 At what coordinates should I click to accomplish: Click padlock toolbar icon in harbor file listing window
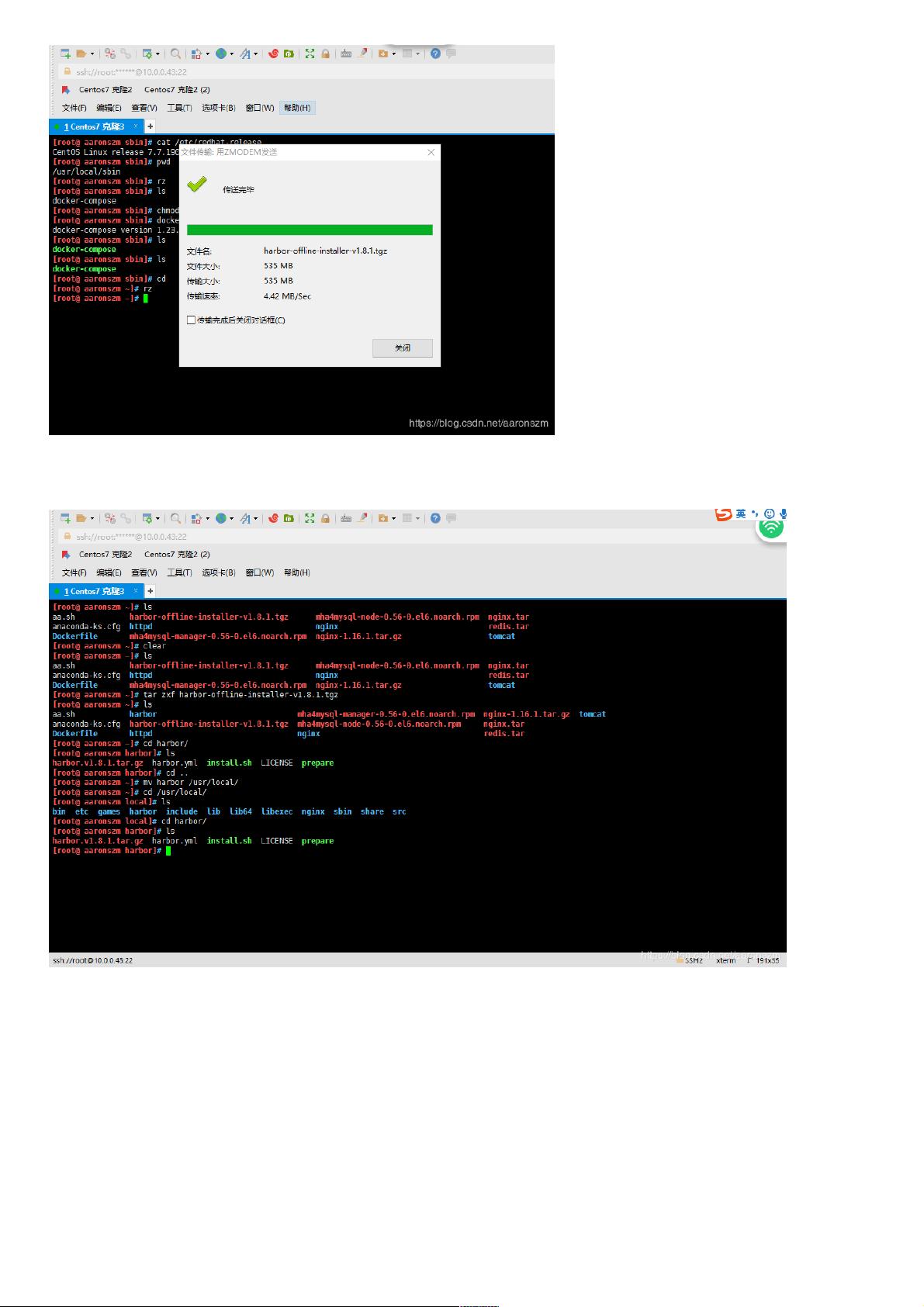[326, 518]
